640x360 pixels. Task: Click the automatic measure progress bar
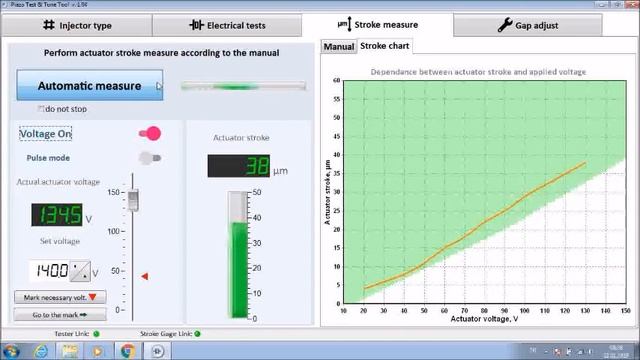pos(244,86)
